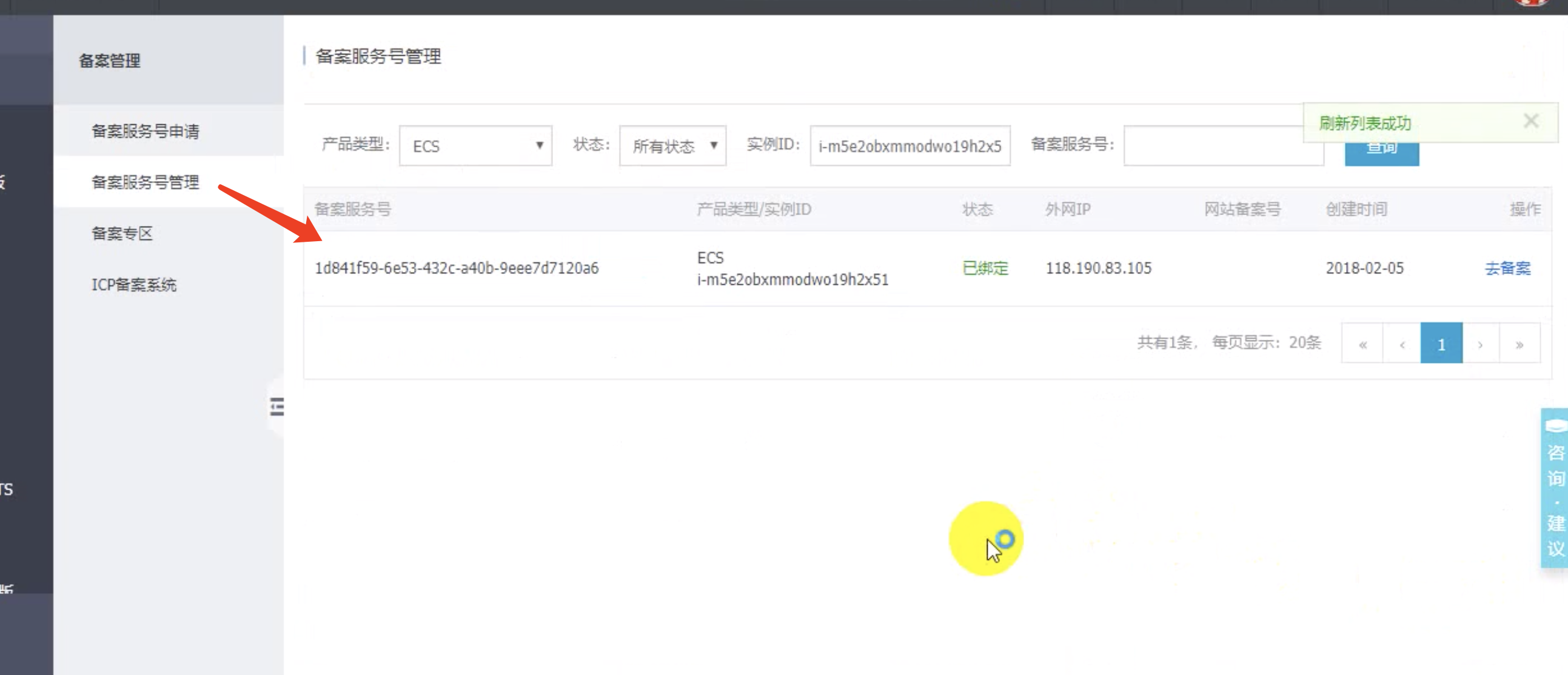Go to previous page arrow
The image size is (1568, 675).
coord(1402,344)
